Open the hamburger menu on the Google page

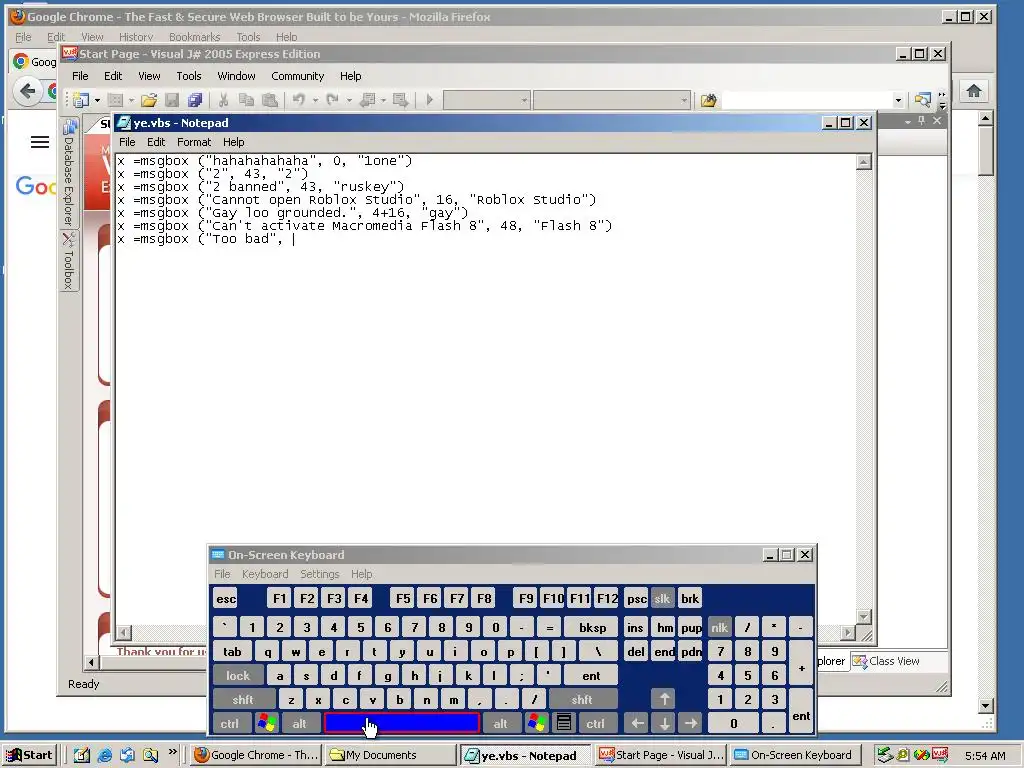coord(40,142)
